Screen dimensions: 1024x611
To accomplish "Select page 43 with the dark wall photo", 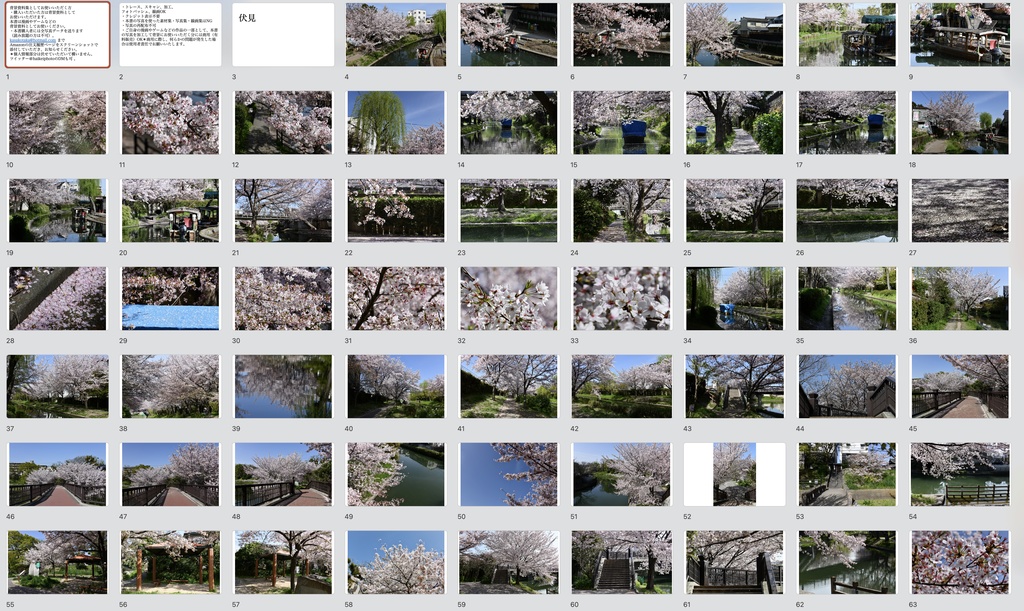I will pos(735,384).
